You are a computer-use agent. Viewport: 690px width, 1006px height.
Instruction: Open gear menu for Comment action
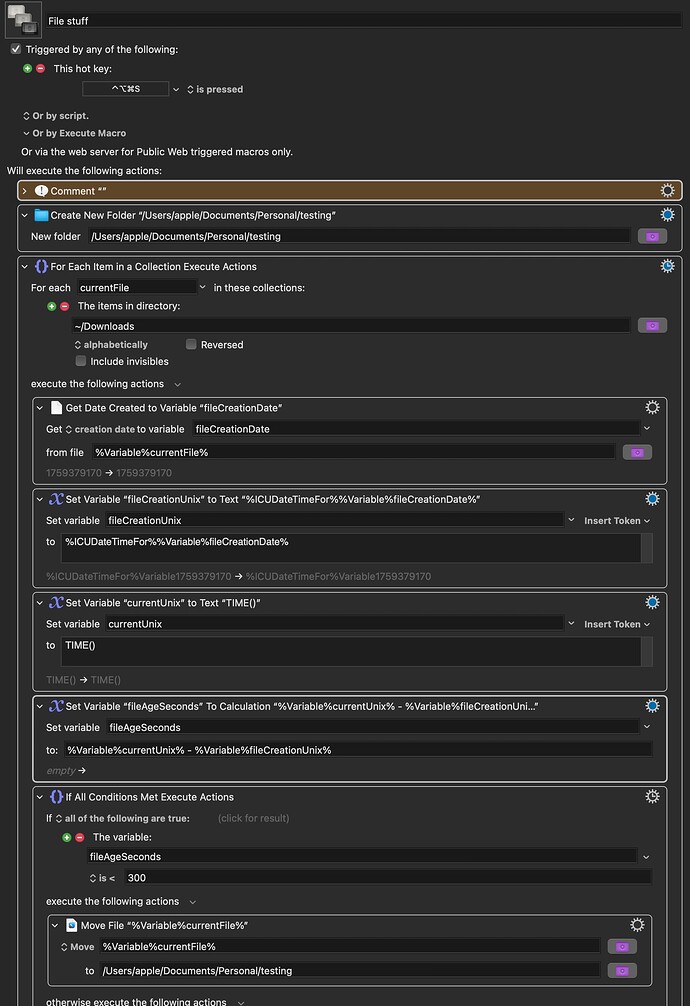point(667,191)
